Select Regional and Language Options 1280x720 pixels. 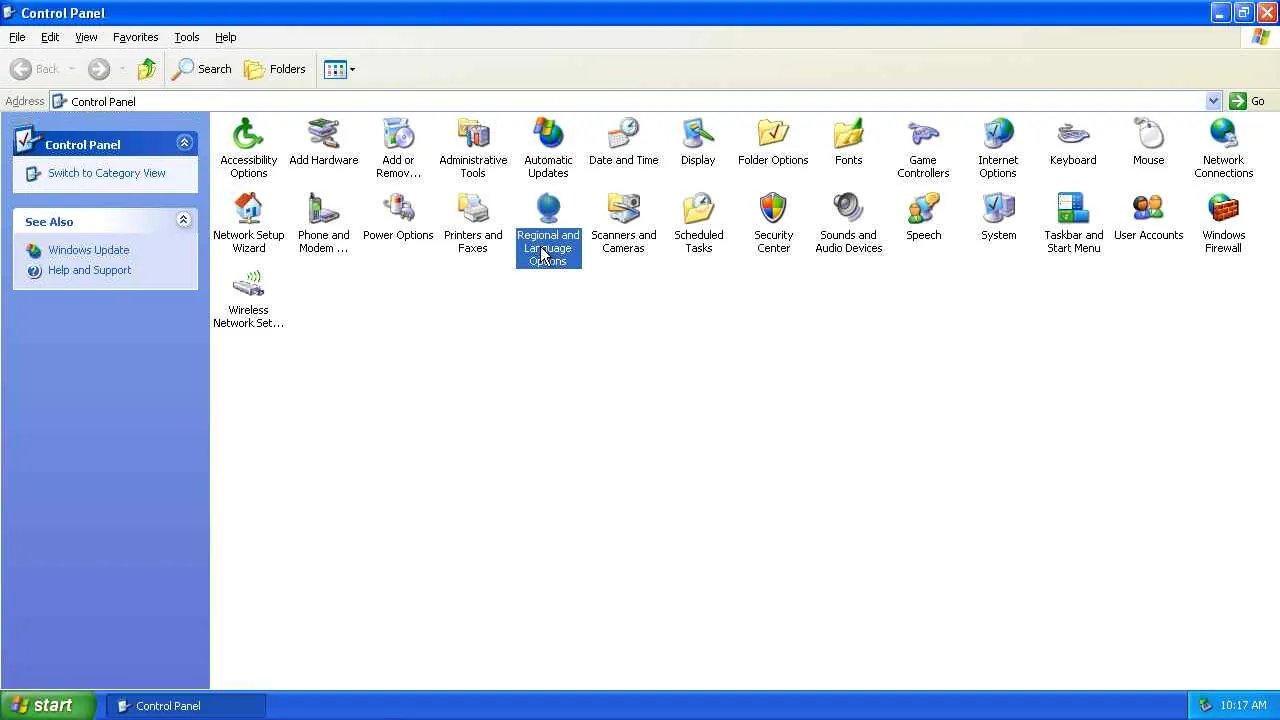tap(548, 230)
